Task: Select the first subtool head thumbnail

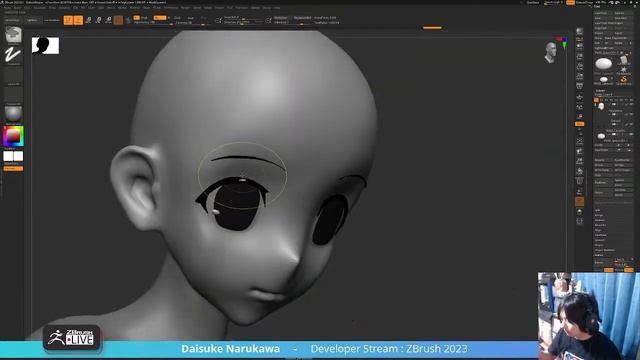Action: click(601, 107)
